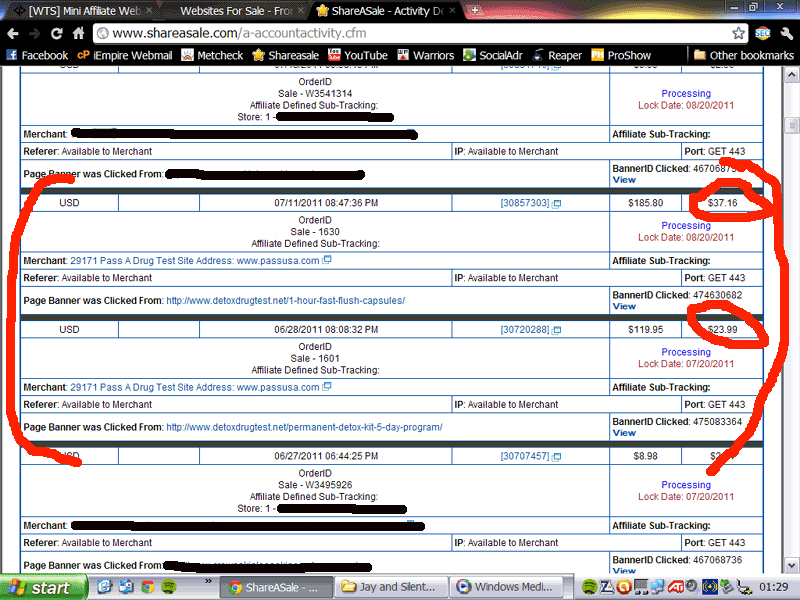Click the 06/28/2011 08:08:32 PM date
The width and height of the screenshot is (800, 600).
tap(326, 330)
